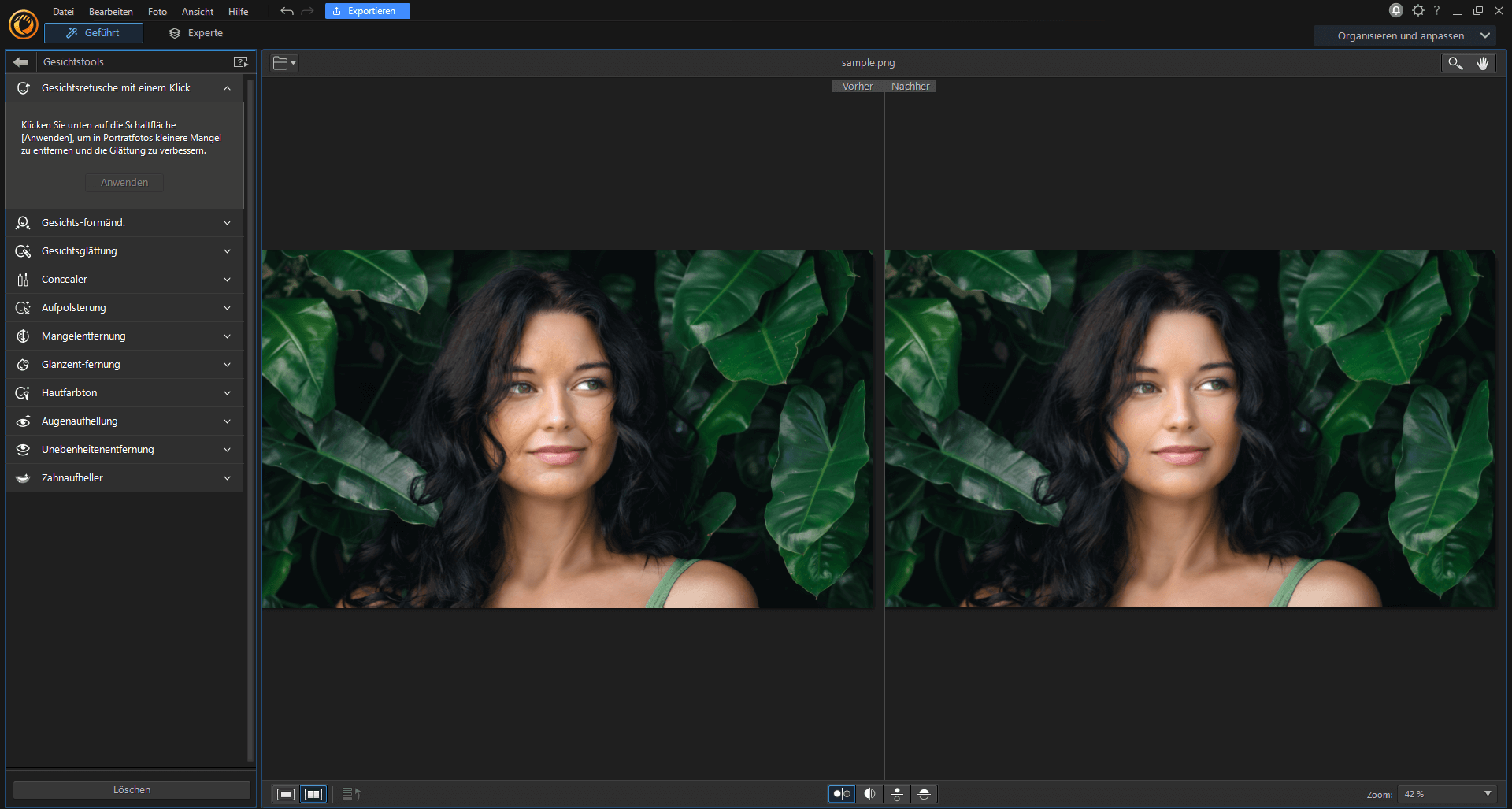1512x809 pixels.
Task: Select the Concealer tool icon
Action: [x=24, y=279]
